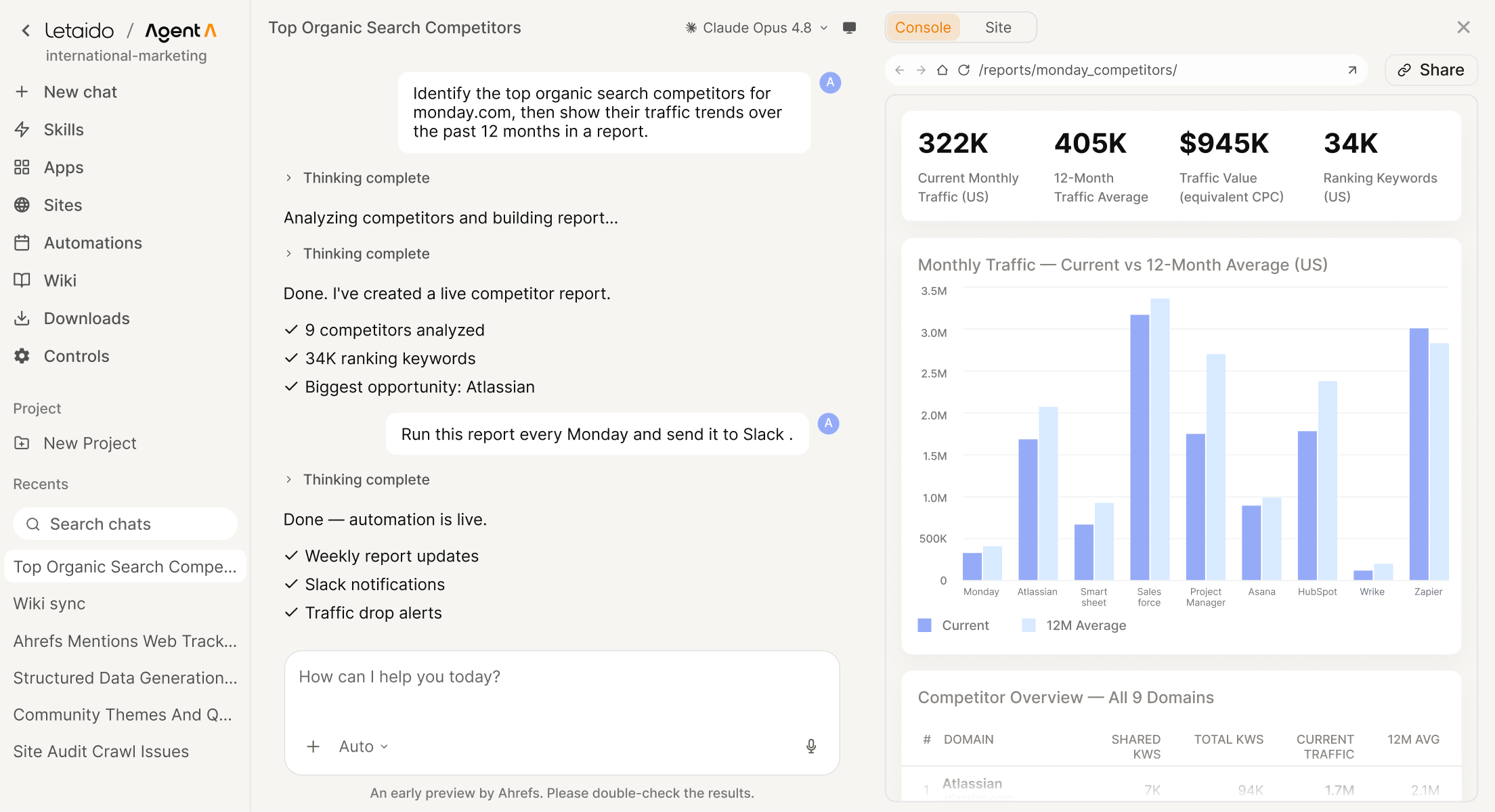This screenshot has width=1495, height=812.
Task: Click the back chevron beside Letaido
Action: 26,30
